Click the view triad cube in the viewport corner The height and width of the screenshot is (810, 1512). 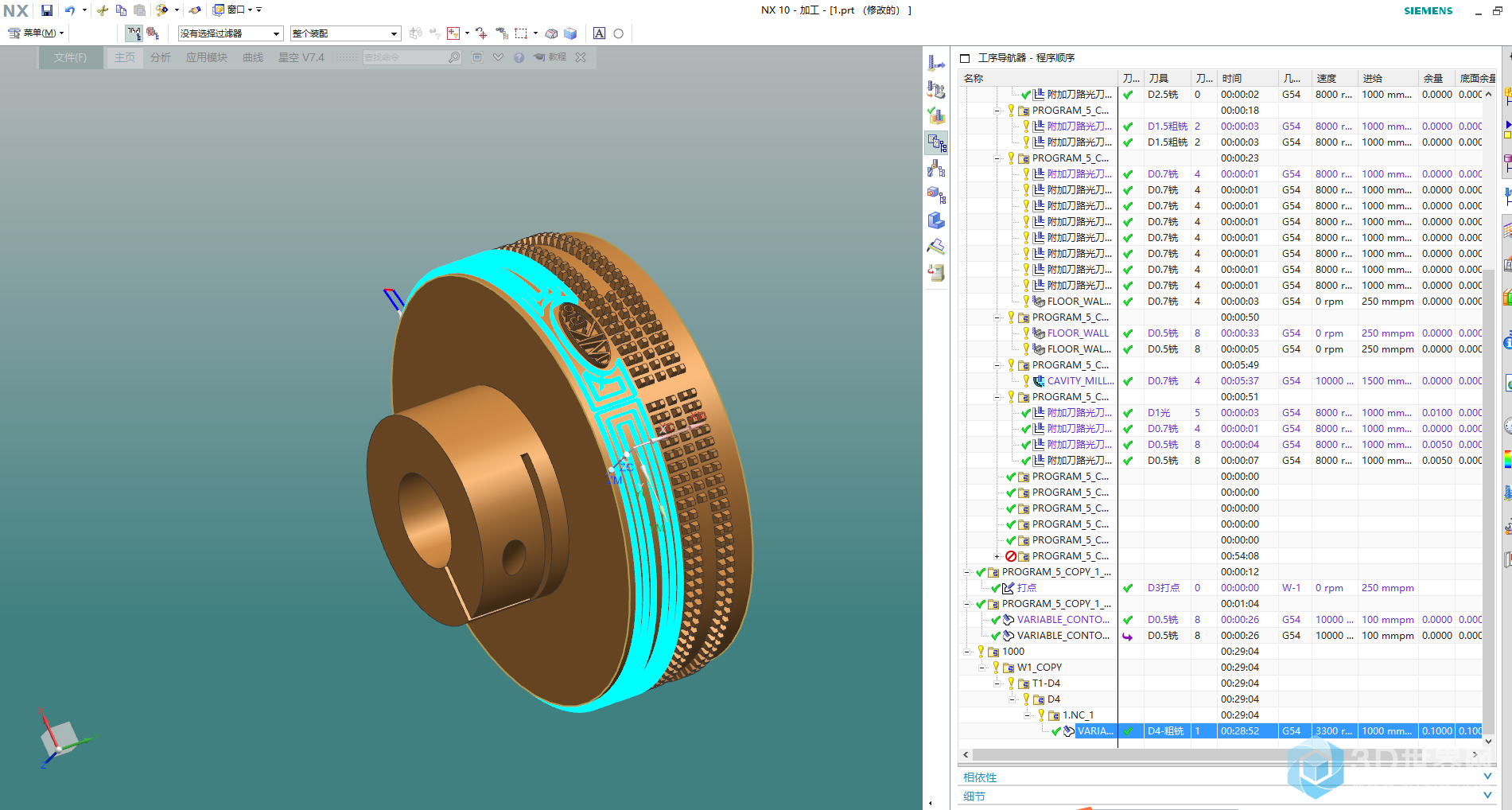pyautogui.click(x=61, y=738)
